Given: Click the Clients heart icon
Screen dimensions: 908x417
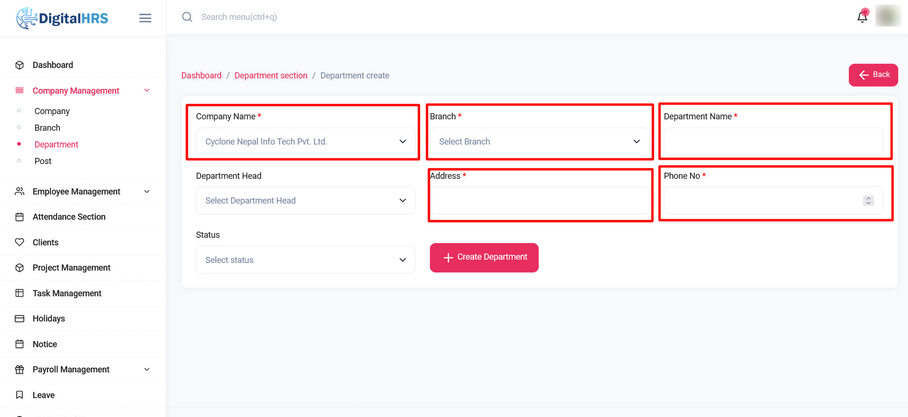Looking at the screenshot, I should pyautogui.click(x=19, y=242).
